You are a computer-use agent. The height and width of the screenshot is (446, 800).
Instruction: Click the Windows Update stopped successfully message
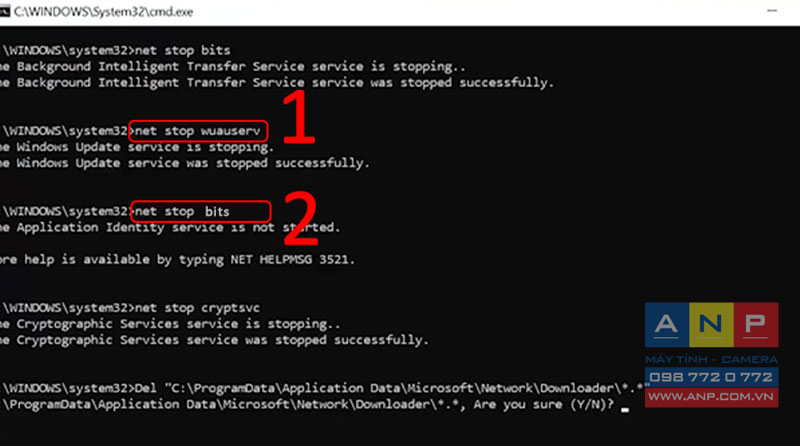(x=185, y=163)
